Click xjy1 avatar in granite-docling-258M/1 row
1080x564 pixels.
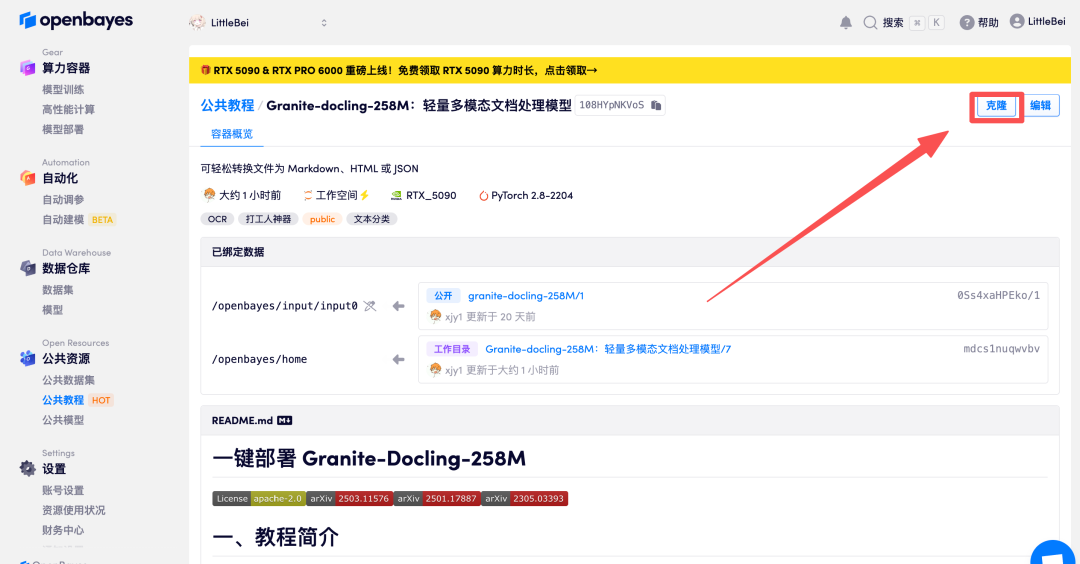tap(435, 316)
